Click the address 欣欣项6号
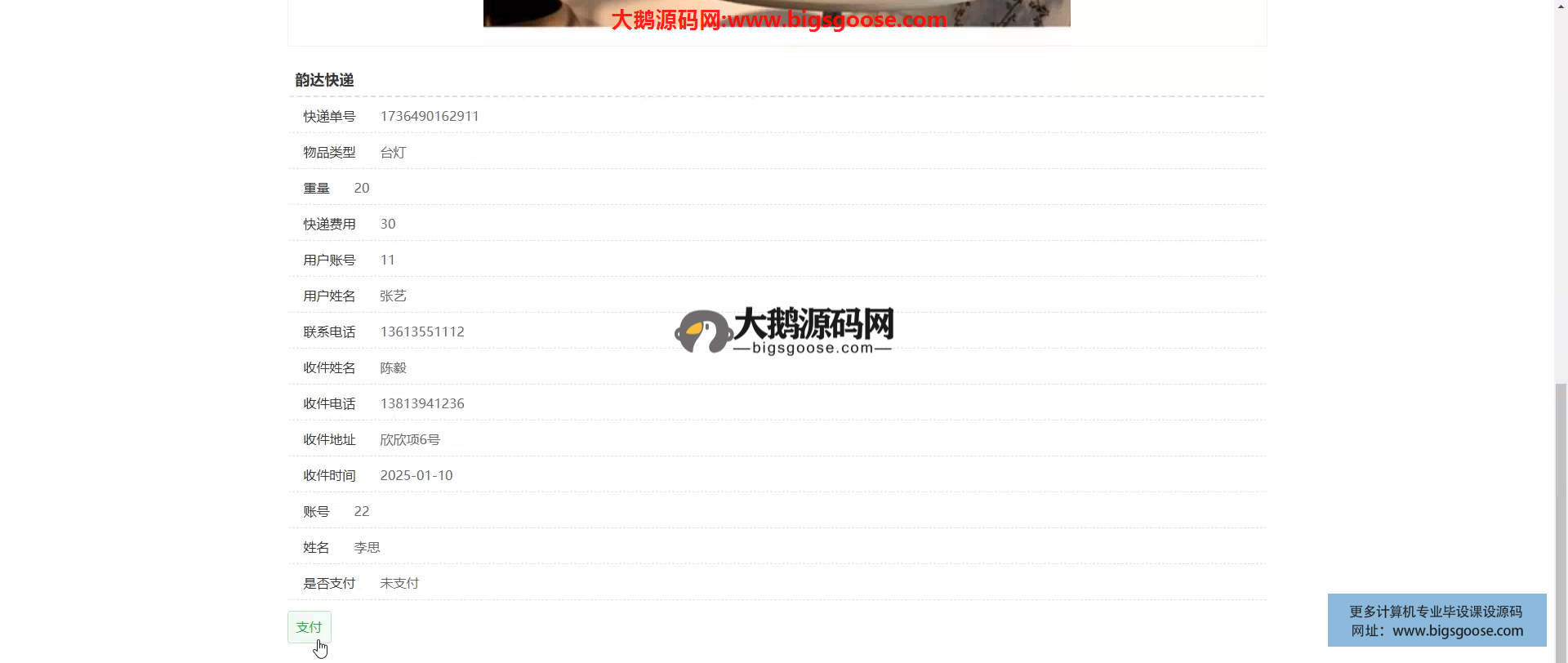 410,440
